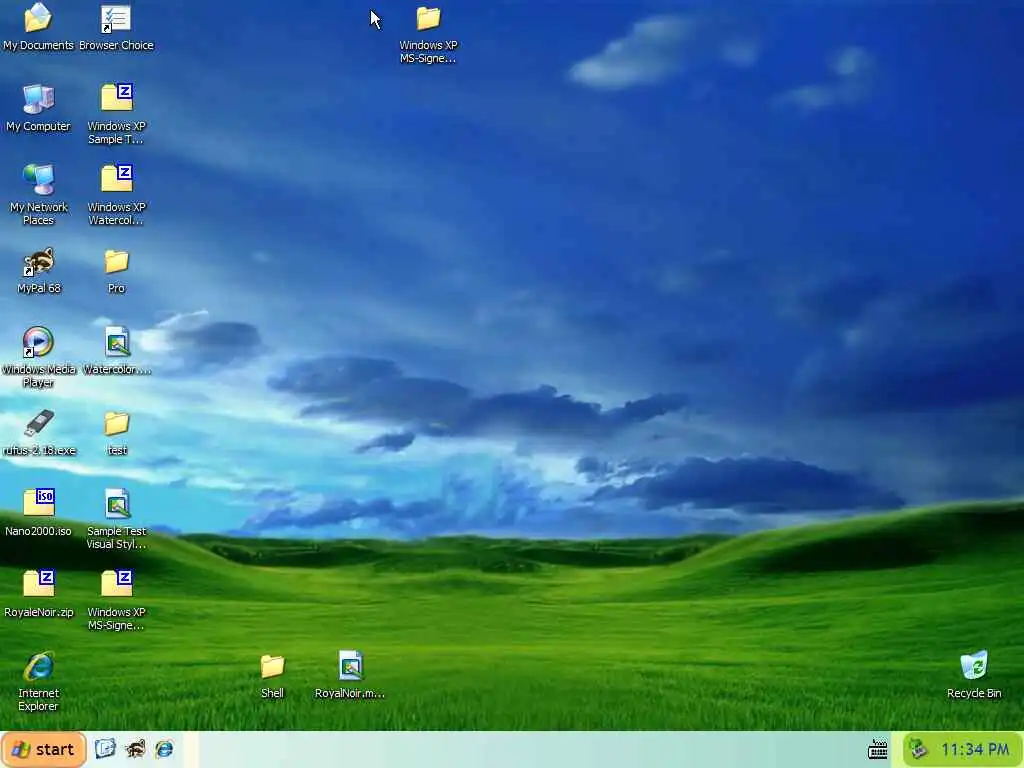
Task: Open the Start menu
Action: [44, 749]
